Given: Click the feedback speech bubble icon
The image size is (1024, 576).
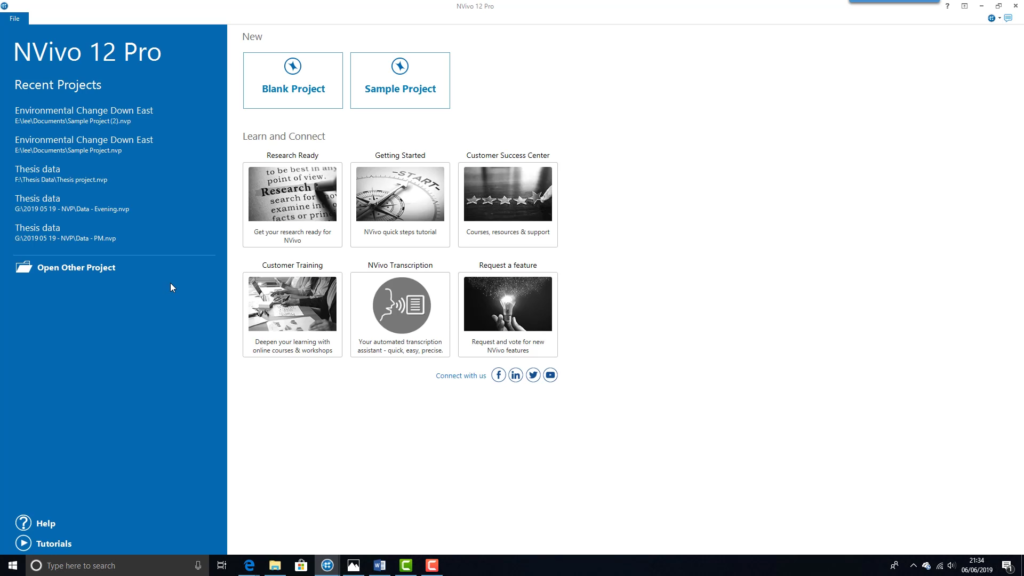Looking at the screenshot, I should (1008, 18).
